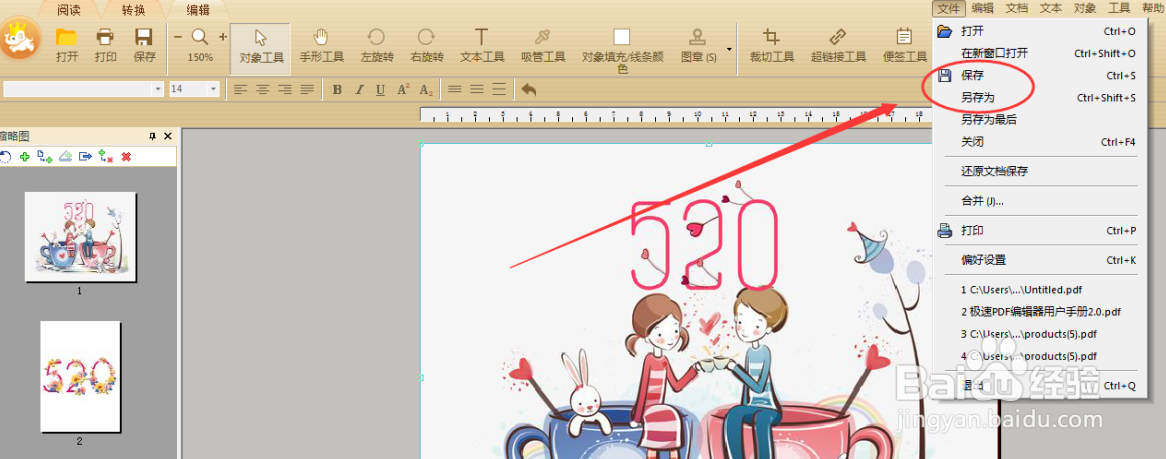Screen dimensions: 1166x459
Task: Toggle subscript formatting
Action: point(426,90)
